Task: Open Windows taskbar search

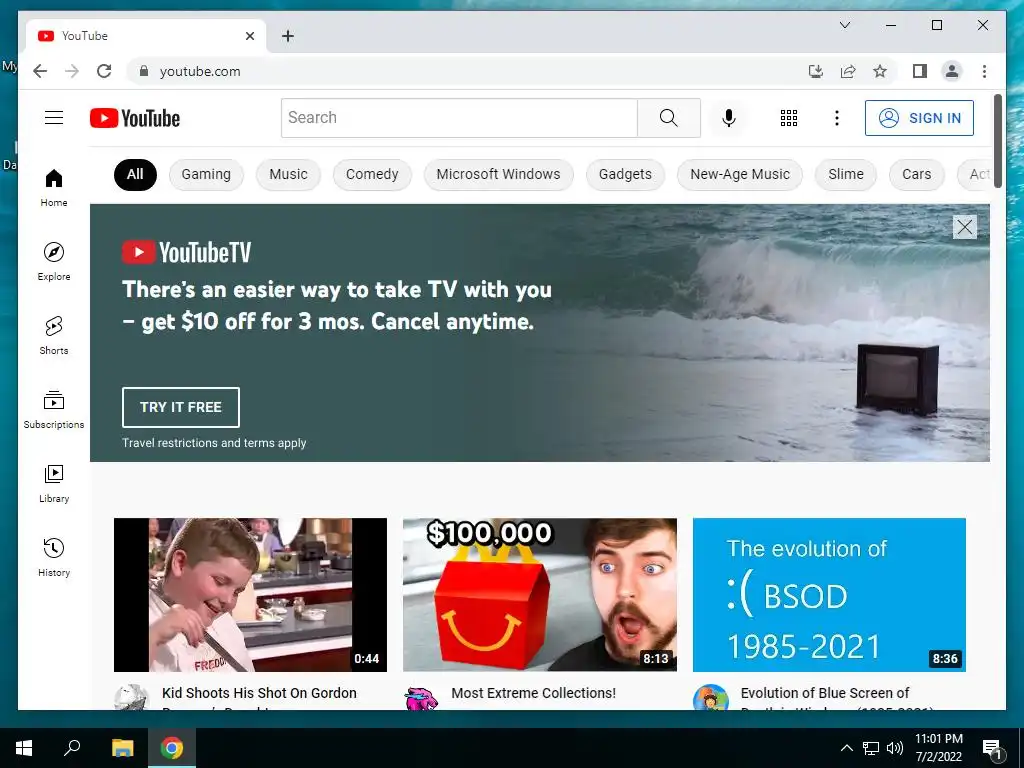Action: tap(72, 747)
